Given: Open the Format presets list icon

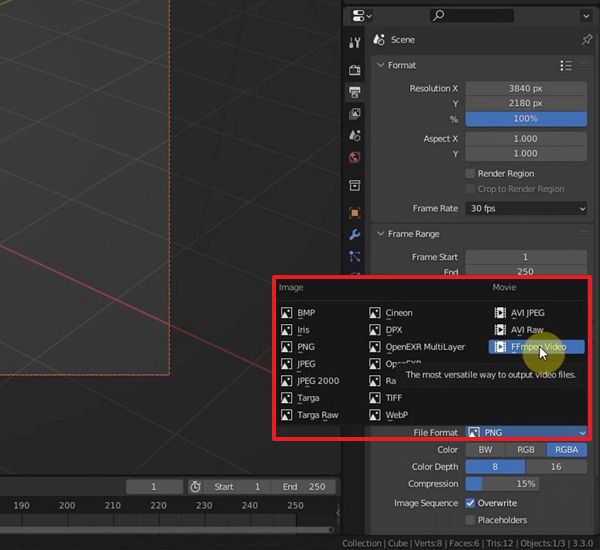Looking at the screenshot, I should [x=566, y=65].
